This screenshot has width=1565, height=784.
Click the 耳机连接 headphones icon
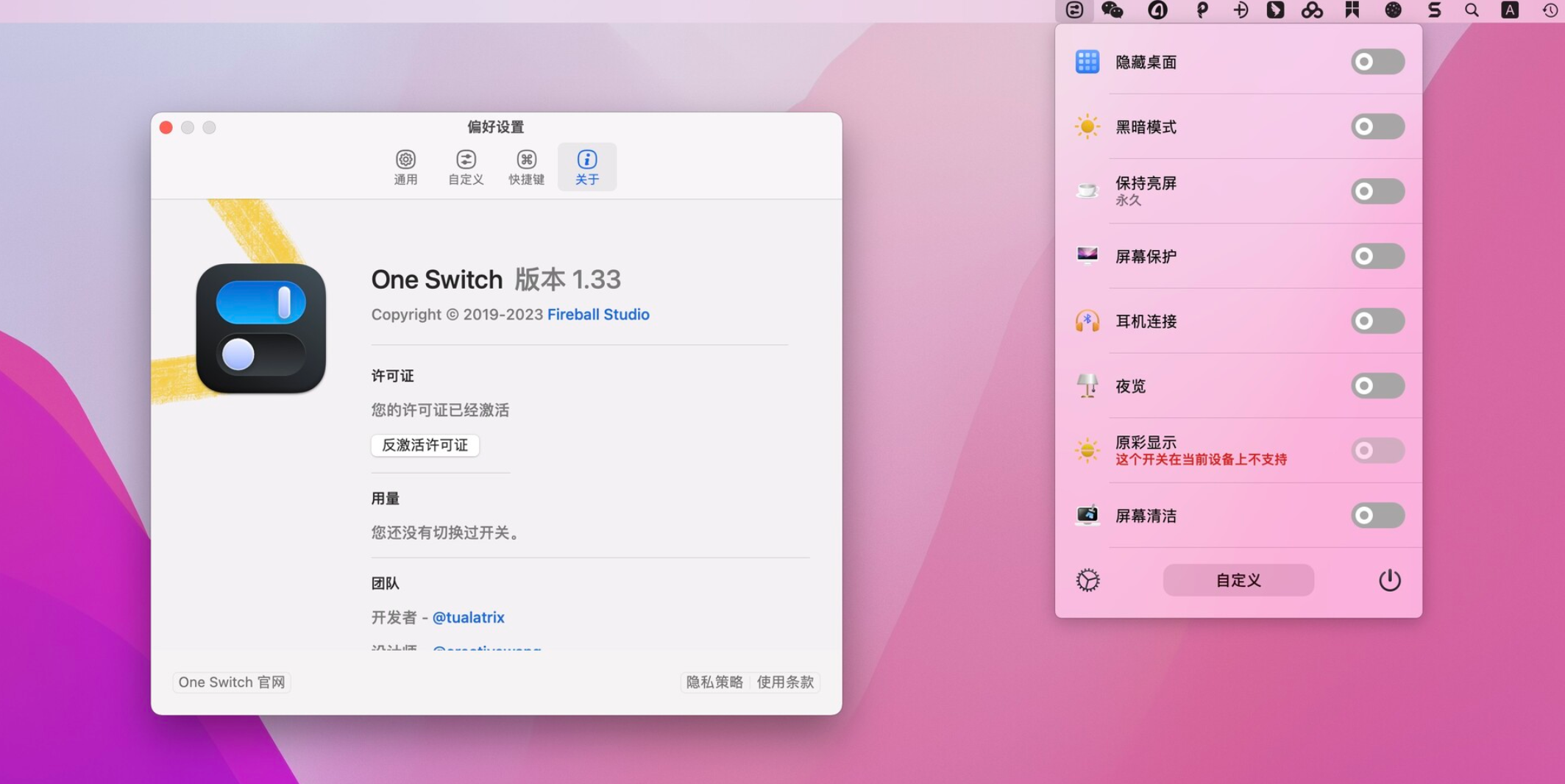[1087, 321]
